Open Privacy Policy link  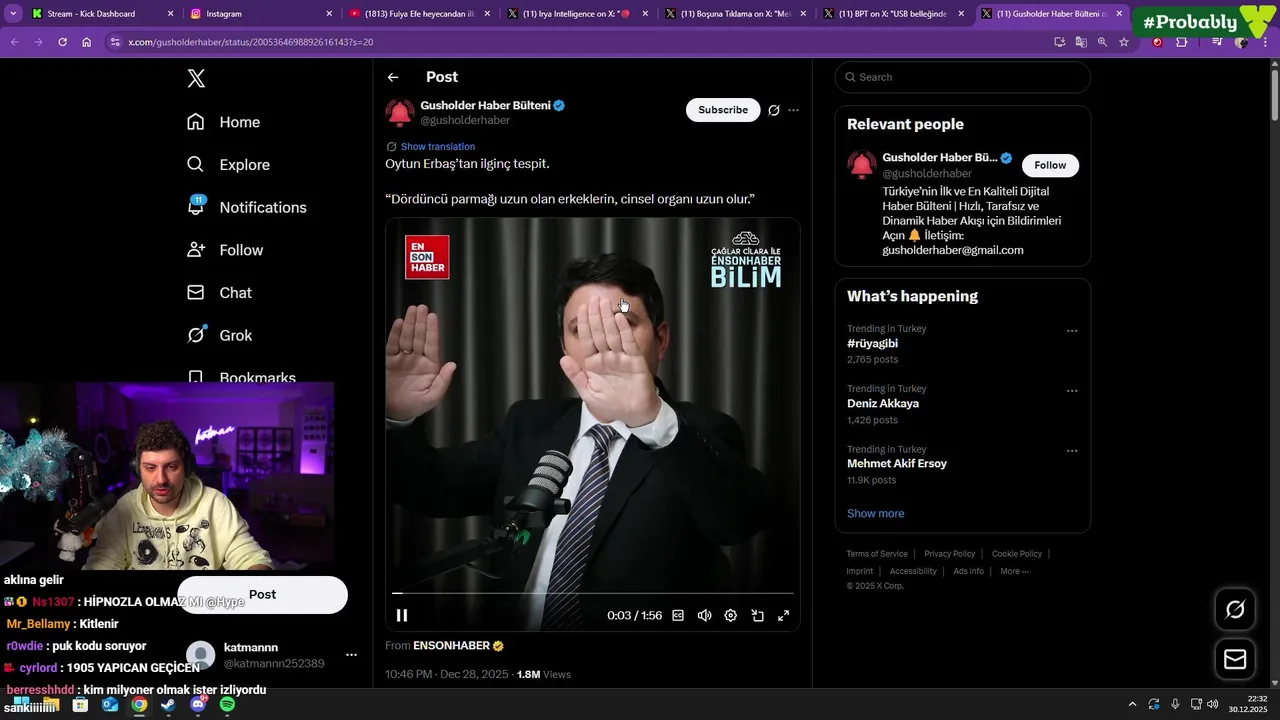tap(949, 554)
